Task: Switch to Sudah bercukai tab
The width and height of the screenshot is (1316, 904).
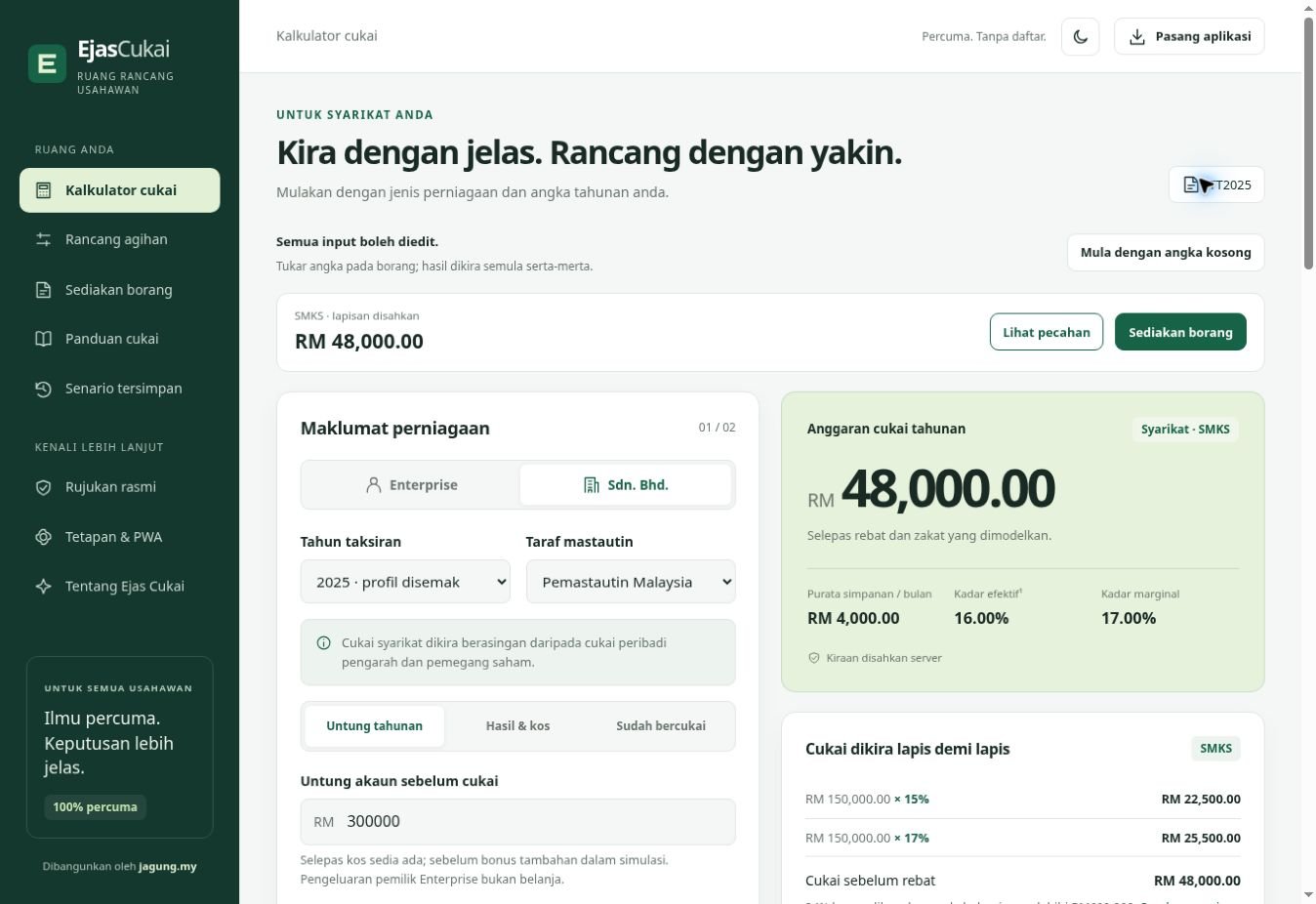Action: (661, 726)
